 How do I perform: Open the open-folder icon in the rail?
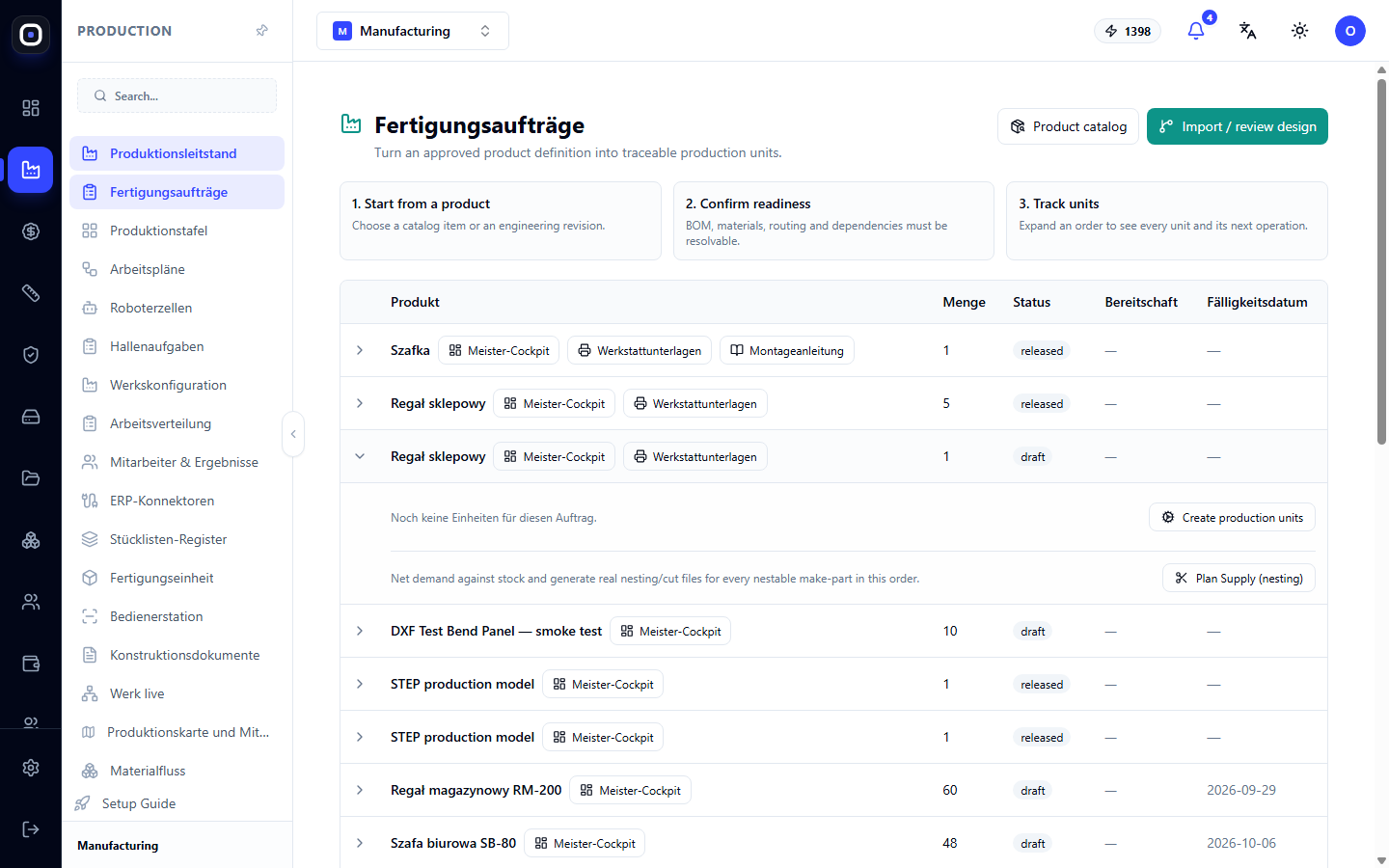(x=31, y=478)
